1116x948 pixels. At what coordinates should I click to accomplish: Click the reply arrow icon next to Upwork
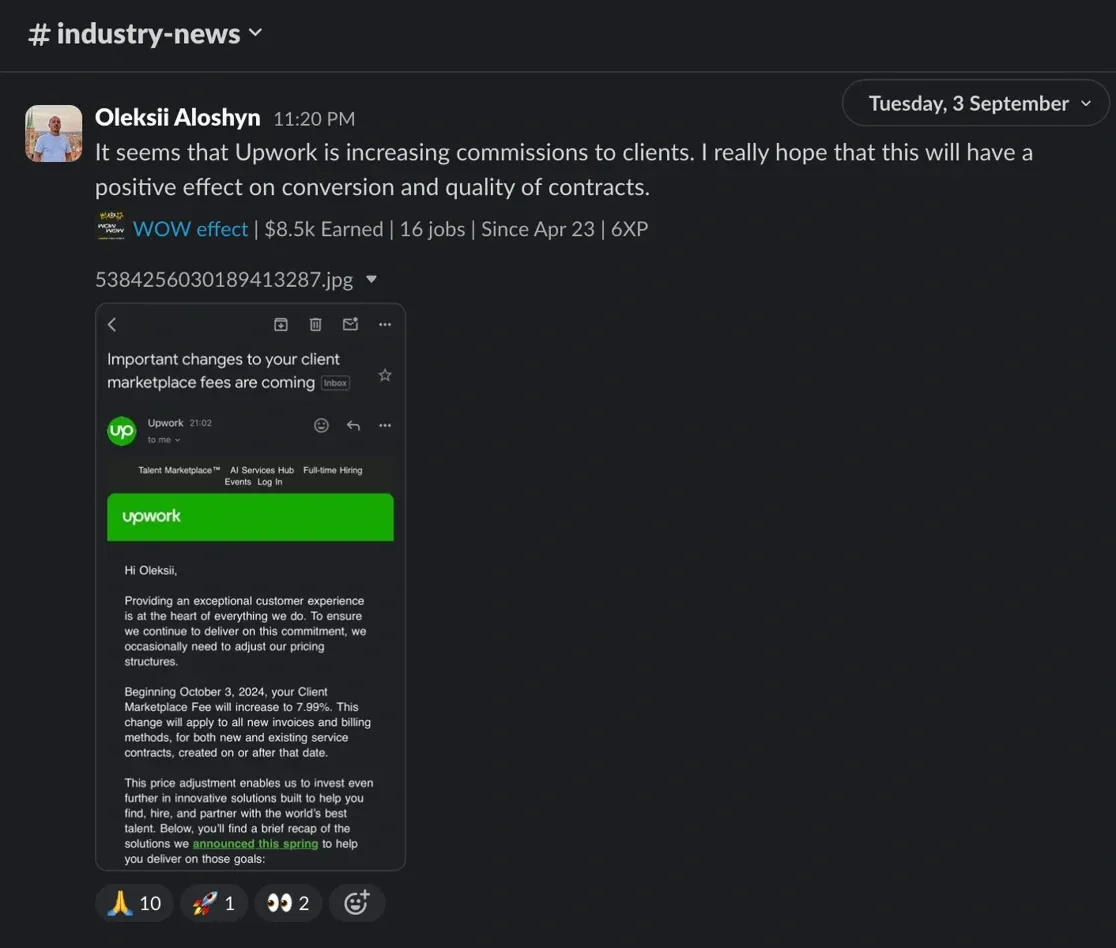click(x=353, y=426)
